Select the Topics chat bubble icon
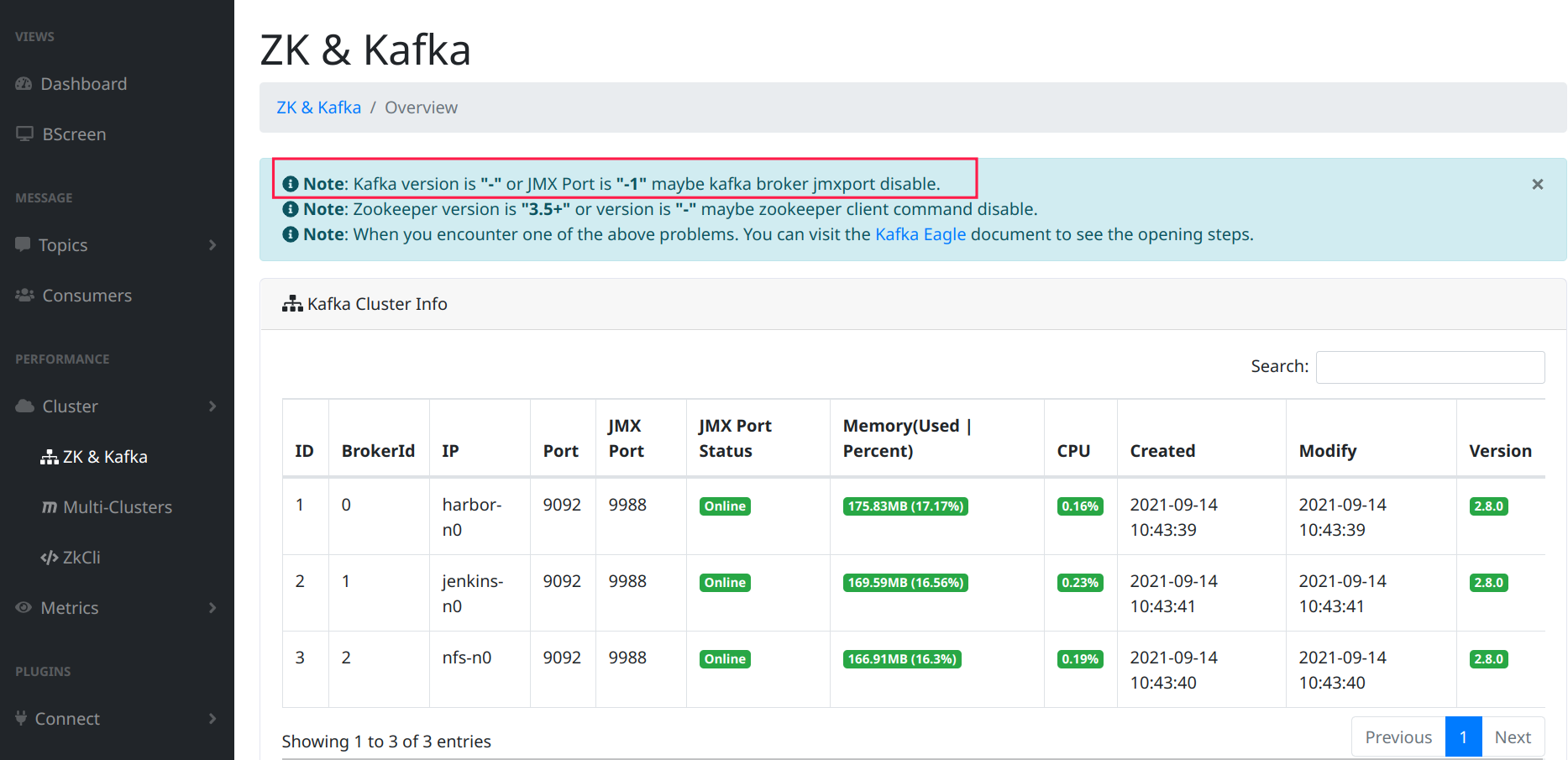Image resolution: width=1568 pixels, height=760 pixels. click(x=24, y=244)
